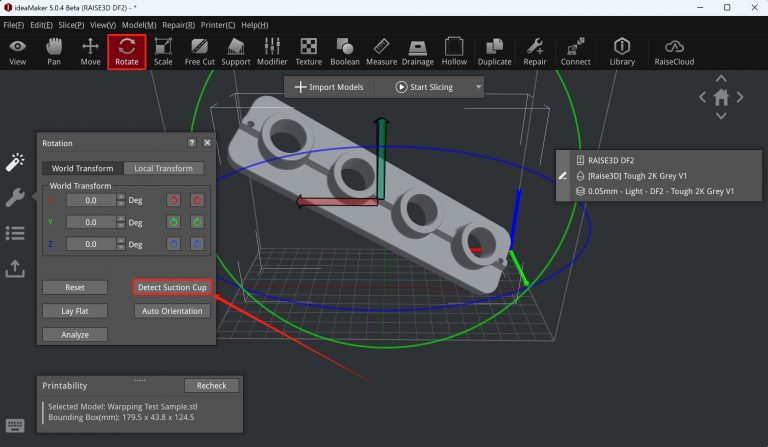Click the upload icon in left sidebar
The height and width of the screenshot is (447, 768).
click(x=15, y=268)
